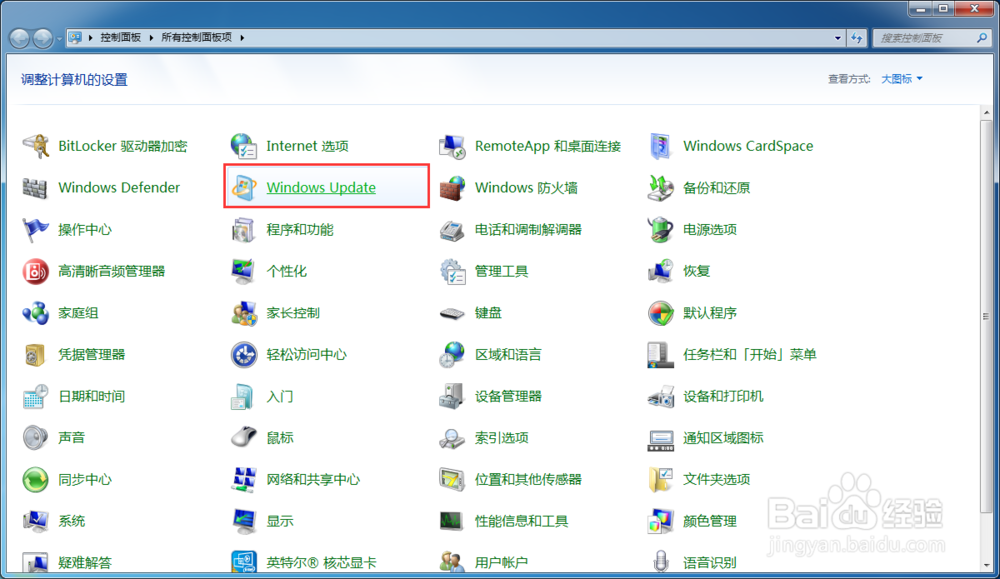Open the 声音 link
The height and width of the screenshot is (579, 1000).
71,438
